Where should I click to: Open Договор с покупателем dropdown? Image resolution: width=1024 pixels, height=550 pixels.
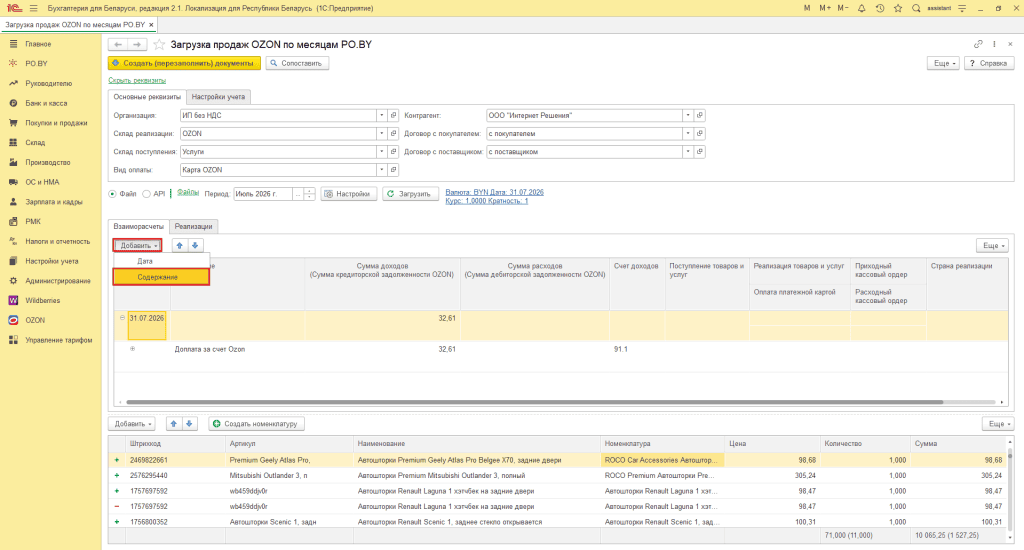click(x=688, y=133)
